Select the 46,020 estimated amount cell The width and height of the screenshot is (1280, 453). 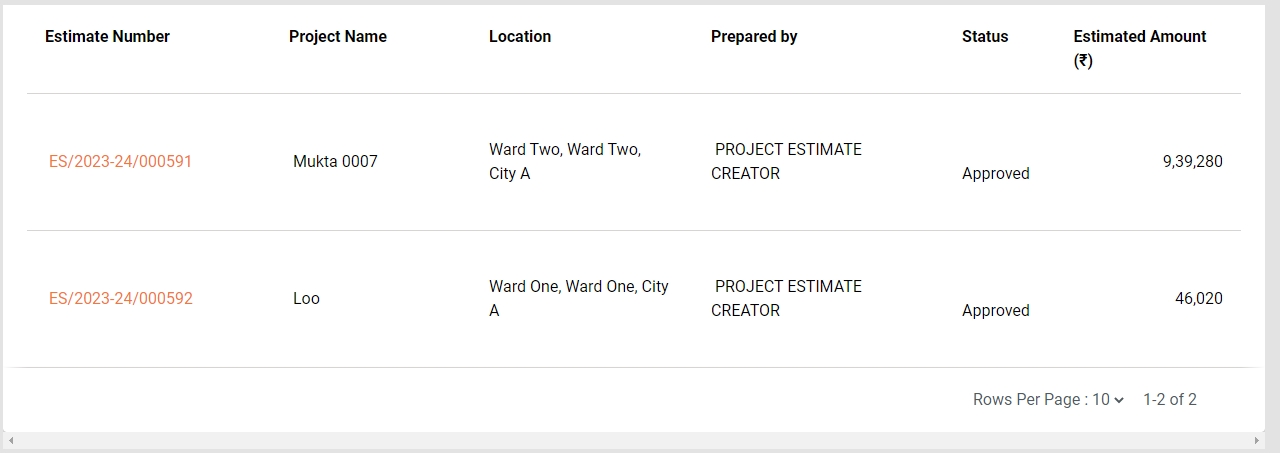(x=1198, y=298)
